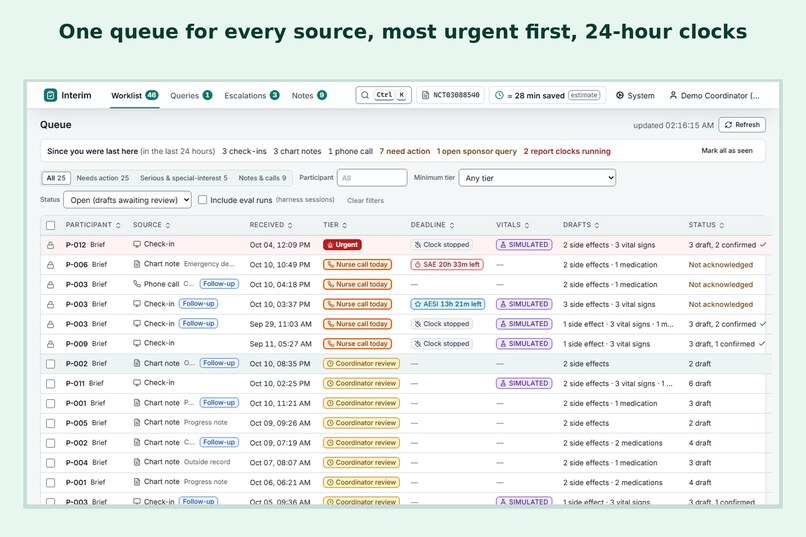Switch to the Worklist tab
The height and width of the screenshot is (537, 806).
pyautogui.click(x=135, y=96)
